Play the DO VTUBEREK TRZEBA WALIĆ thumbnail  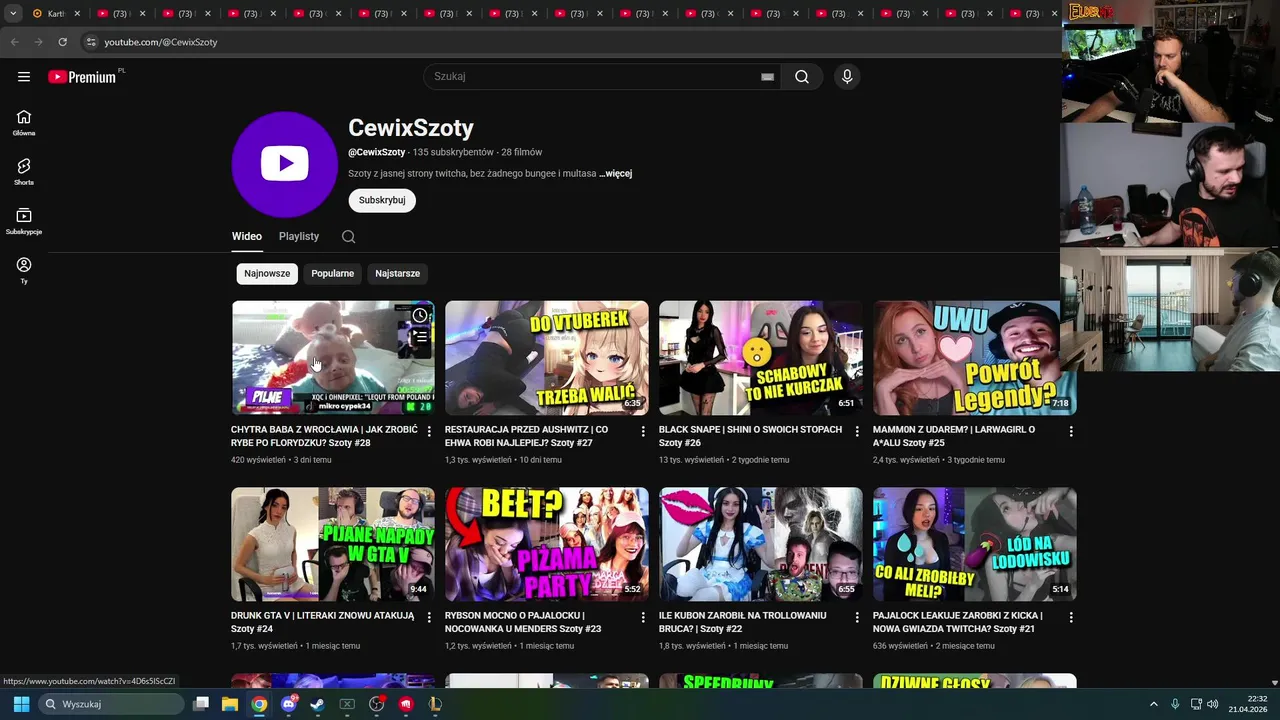tap(547, 358)
